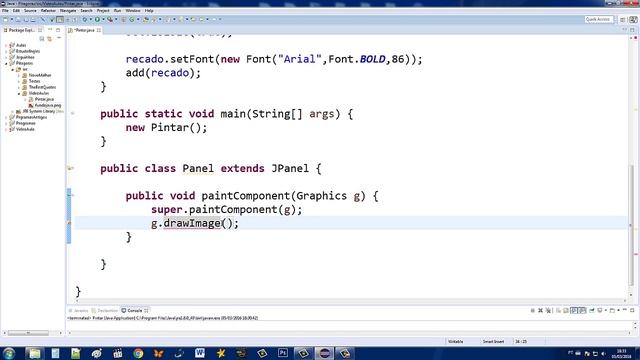Image resolution: width=640 pixels, height=360 pixels.
Task: Click the New file toolbar icon
Action: pos(6,20)
